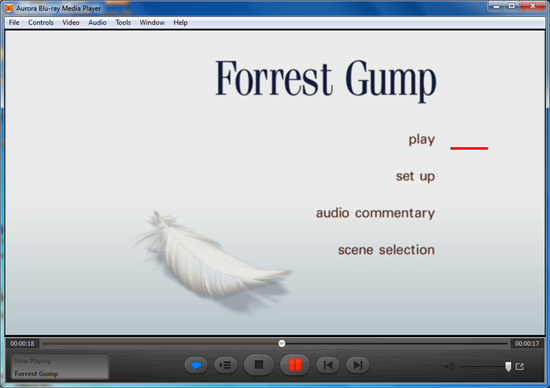Open the Help menu
The image size is (550, 388).
tap(180, 22)
